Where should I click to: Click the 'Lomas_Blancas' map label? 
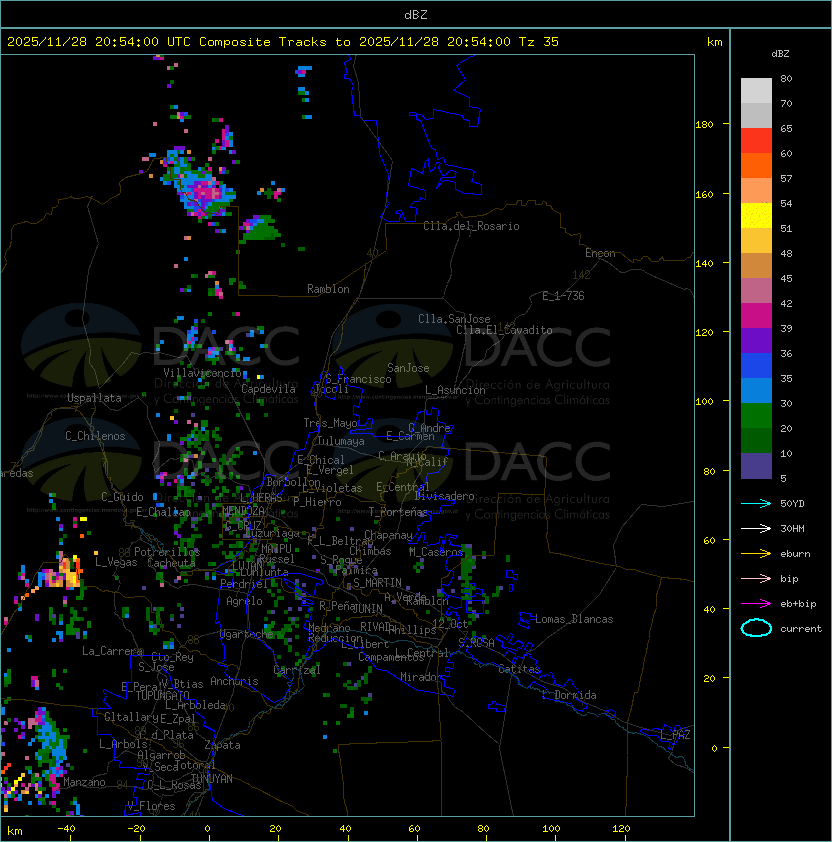pyautogui.click(x=574, y=619)
